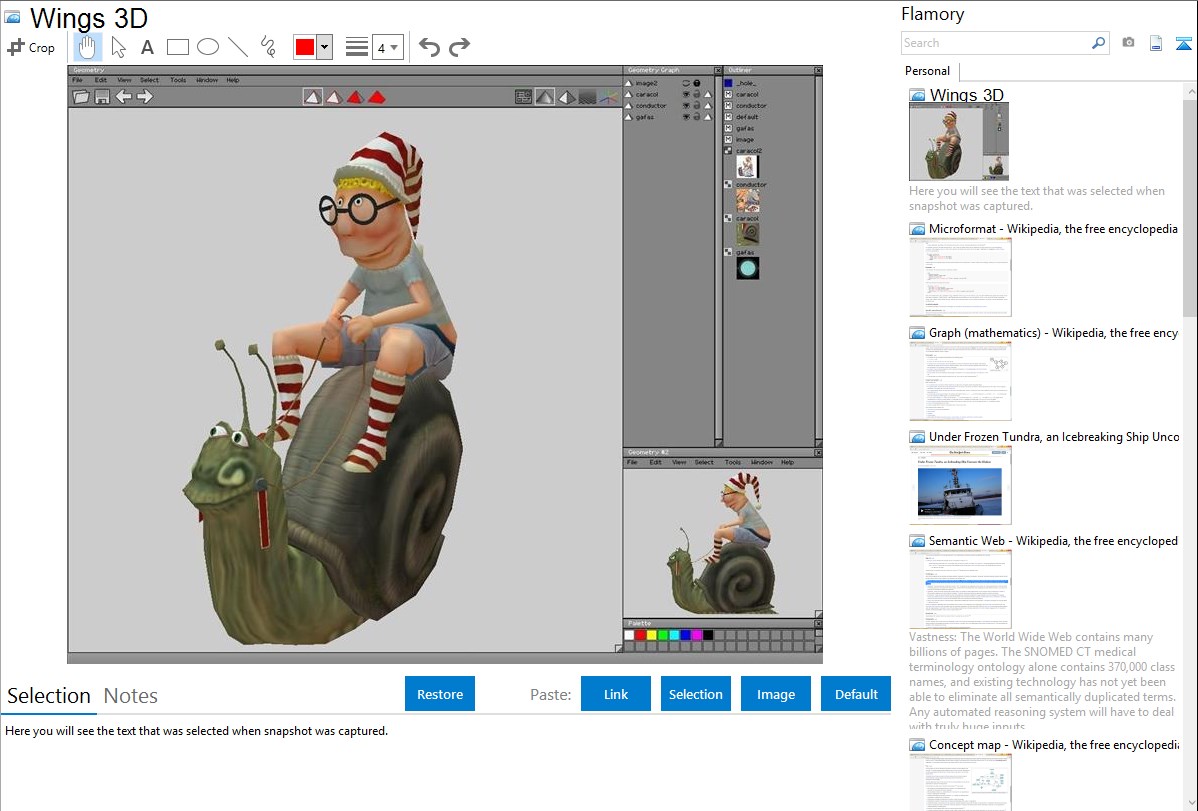Click gafas cyan circle thumbnail in Outliner

748,268
